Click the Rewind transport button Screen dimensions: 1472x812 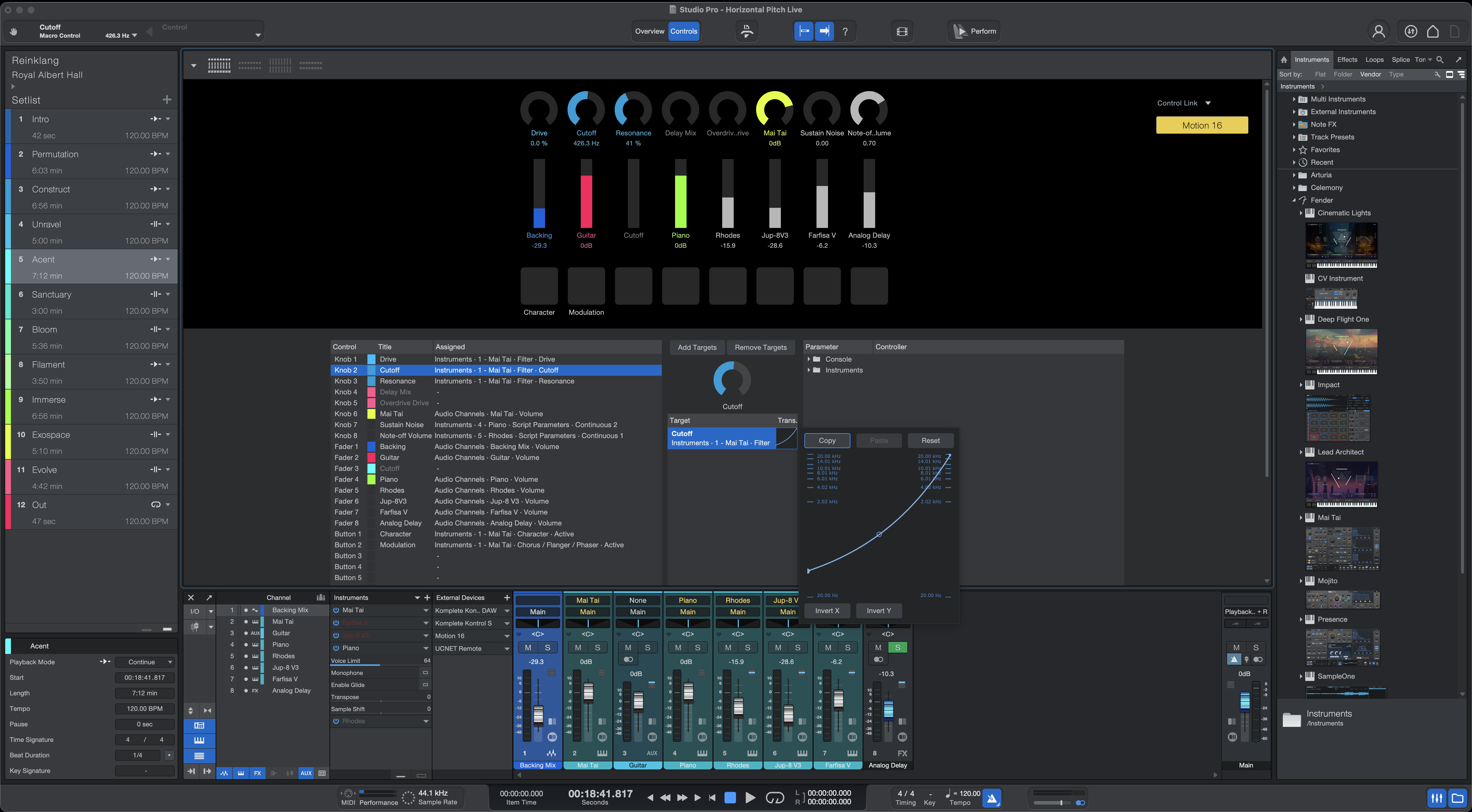tap(666, 798)
